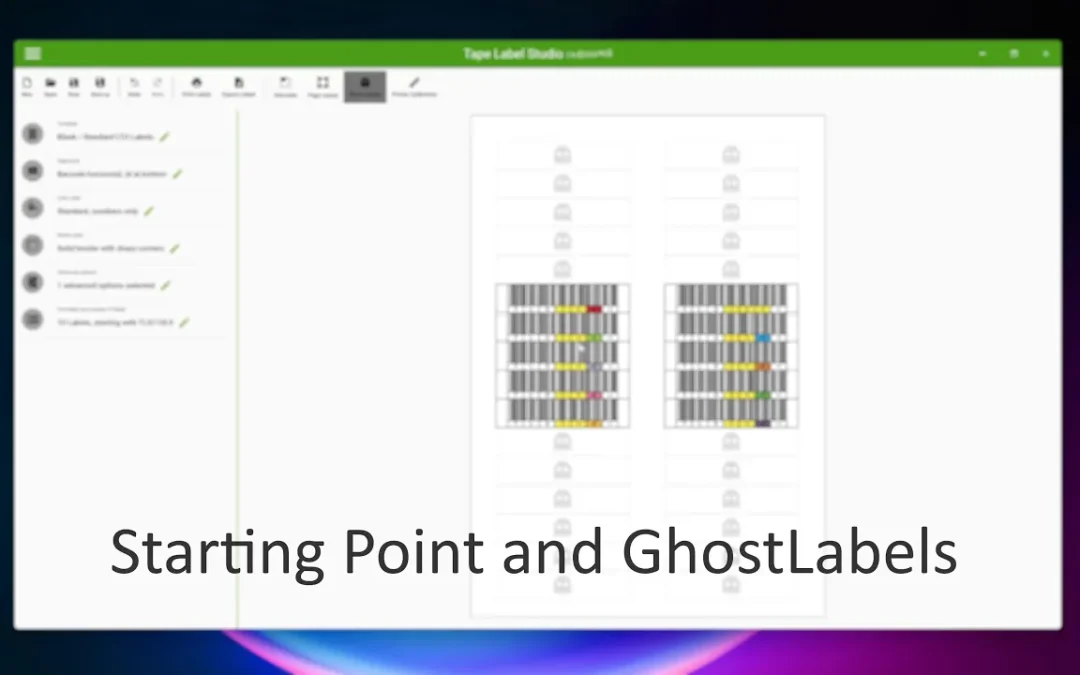The height and width of the screenshot is (675, 1080).
Task: Click the Redo toolbar icon
Action: point(158,86)
